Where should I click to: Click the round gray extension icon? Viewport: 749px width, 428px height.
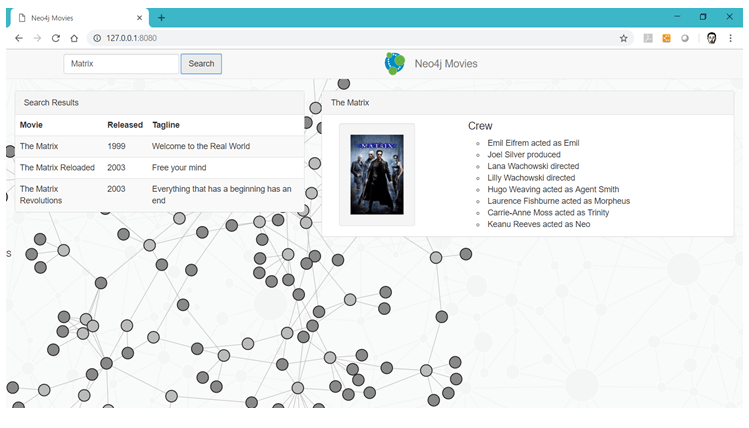685,38
